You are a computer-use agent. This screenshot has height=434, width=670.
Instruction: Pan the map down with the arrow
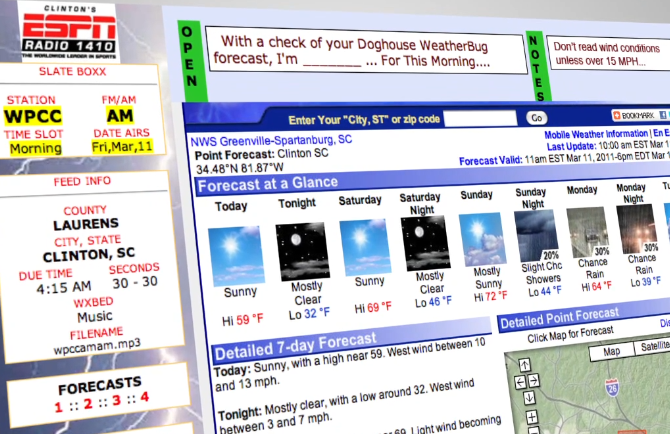pos(529,398)
